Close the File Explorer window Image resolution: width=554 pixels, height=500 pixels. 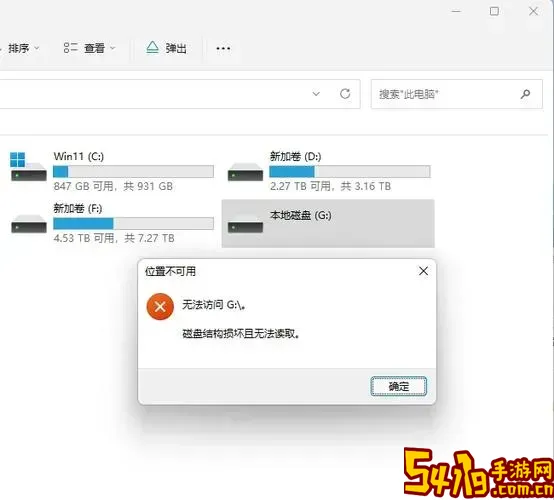coord(533,11)
